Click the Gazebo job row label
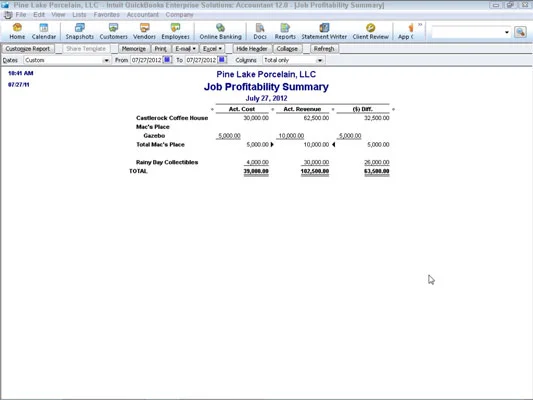Viewport: 533px width, 400px height. [x=154, y=136]
